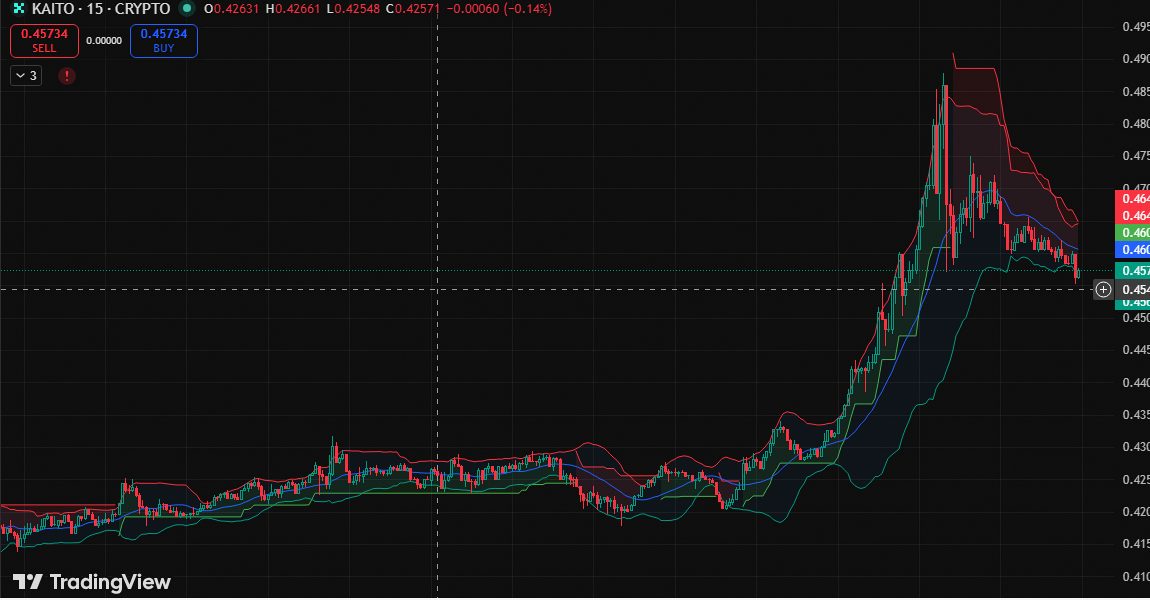Click the 0.475 price axis value
Viewport: 1150px width, 600px height.
click(1136, 156)
